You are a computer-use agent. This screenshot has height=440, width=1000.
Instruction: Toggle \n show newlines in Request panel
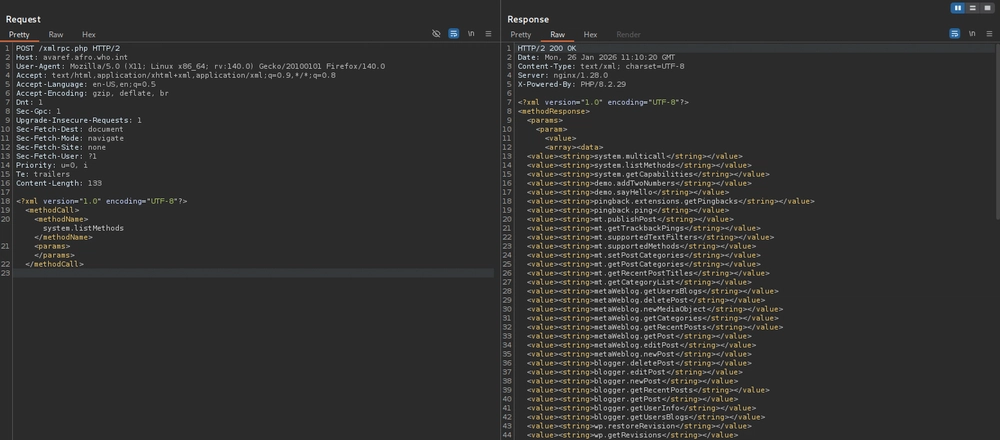point(471,34)
